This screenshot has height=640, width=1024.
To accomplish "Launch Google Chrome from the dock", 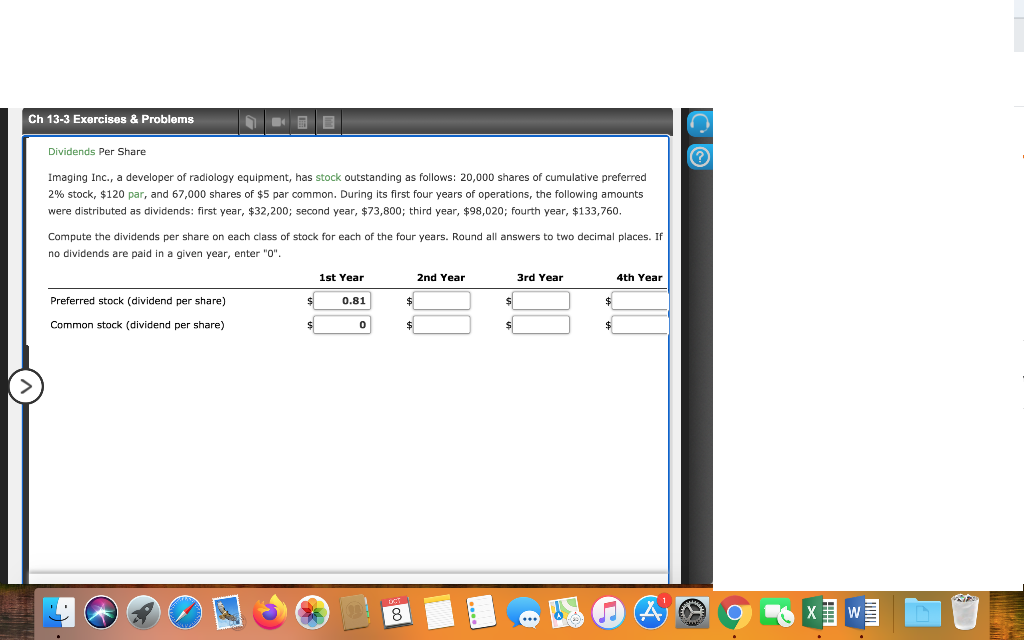I will (733, 612).
